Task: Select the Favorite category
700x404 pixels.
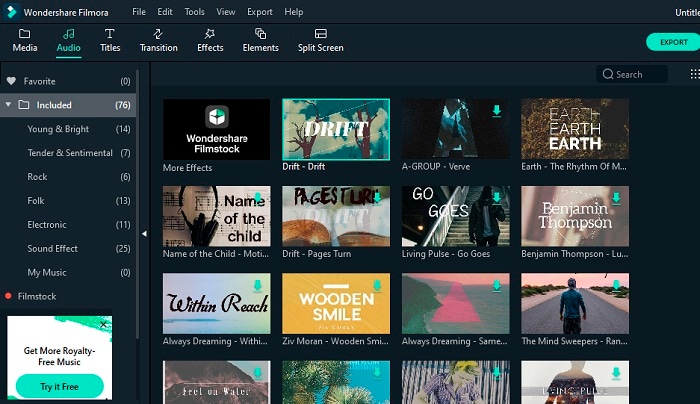Action: (x=68, y=81)
